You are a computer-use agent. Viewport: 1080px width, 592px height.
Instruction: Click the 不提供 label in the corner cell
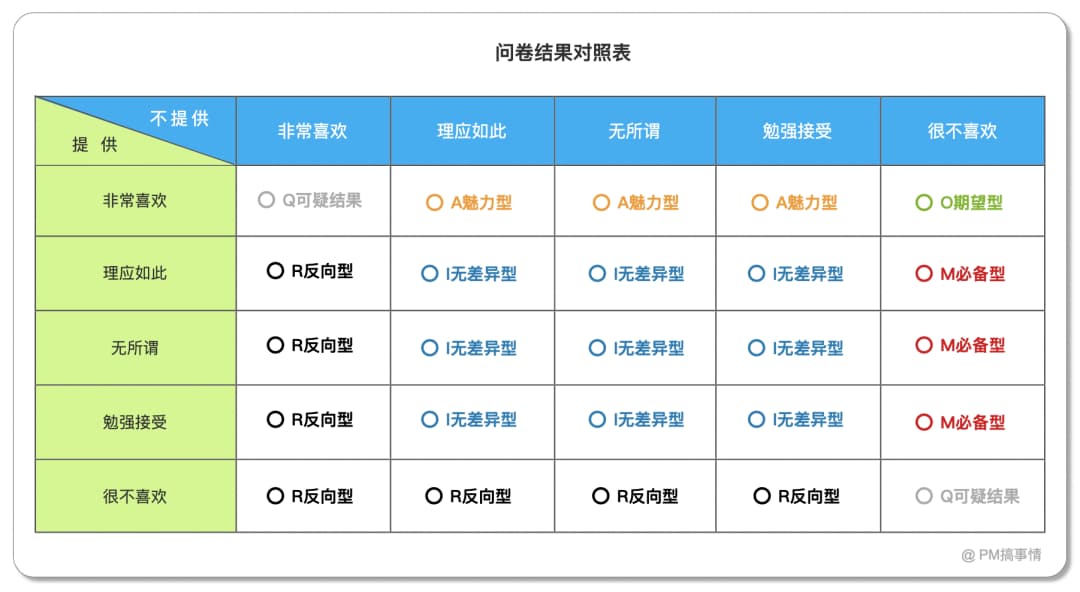(x=180, y=118)
